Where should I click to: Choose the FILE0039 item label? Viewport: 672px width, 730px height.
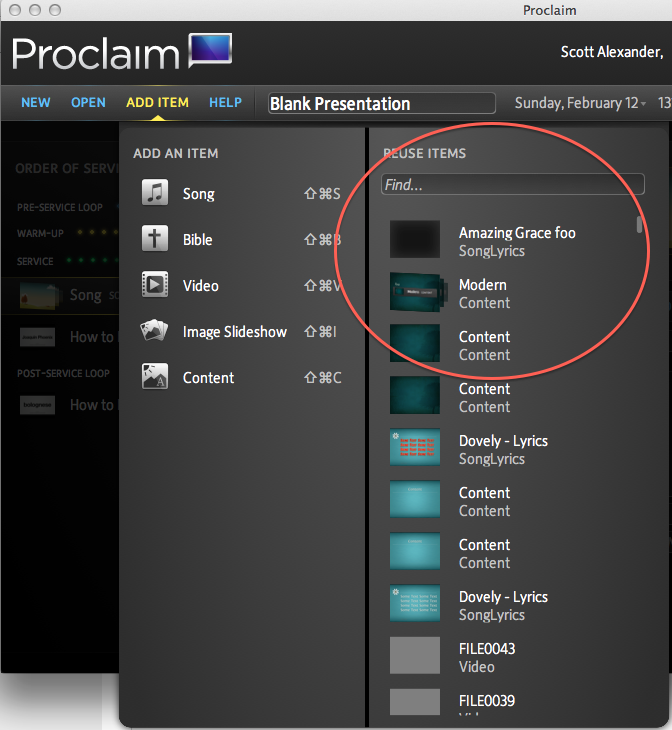point(487,701)
